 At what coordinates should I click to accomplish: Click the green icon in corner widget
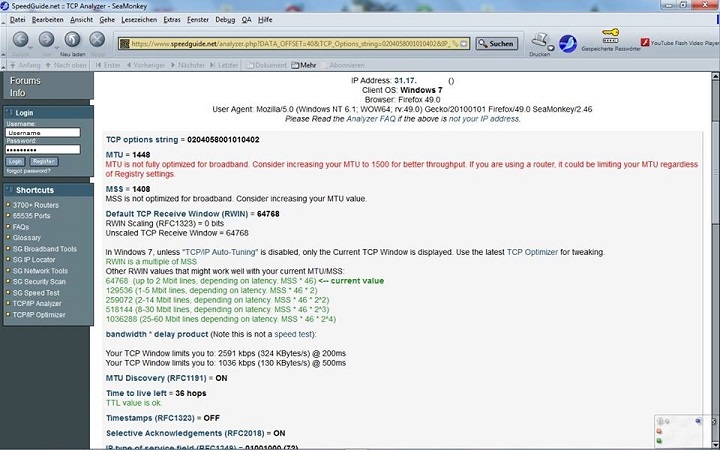click(659, 441)
